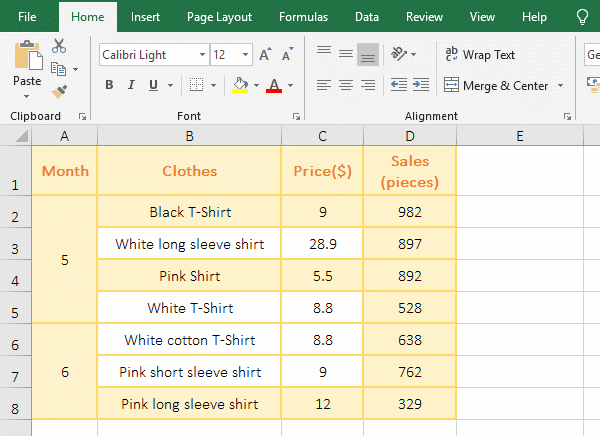
Task: Open Orientation dropdown arrow
Action: [413, 54]
